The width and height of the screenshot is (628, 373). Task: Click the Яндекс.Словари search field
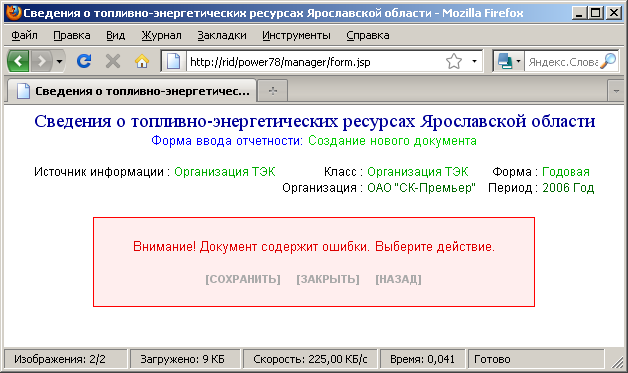click(x=562, y=62)
